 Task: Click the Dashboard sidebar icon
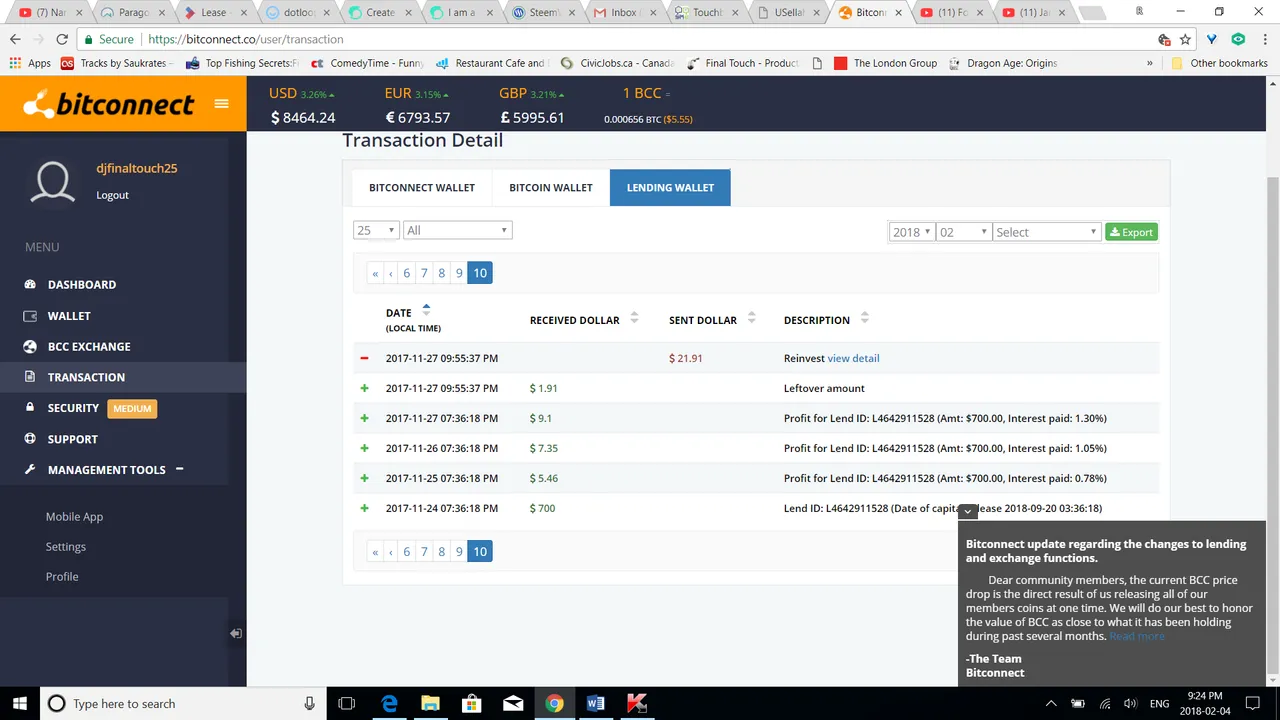click(x=30, y=284)
